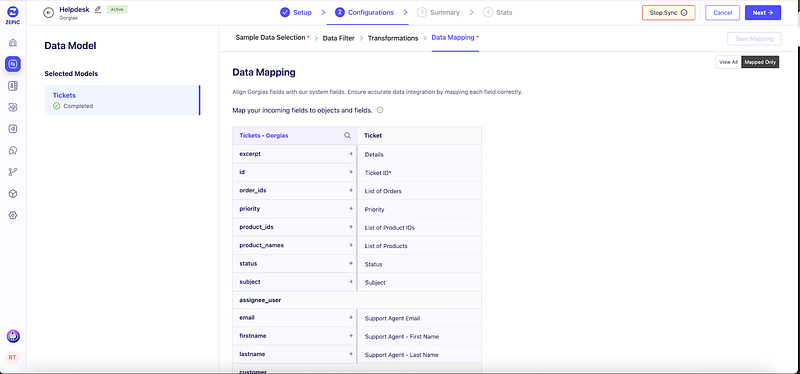Open the Support Agent Email field selector
Viewport: 800px width, 374px height.
[419, 318]
